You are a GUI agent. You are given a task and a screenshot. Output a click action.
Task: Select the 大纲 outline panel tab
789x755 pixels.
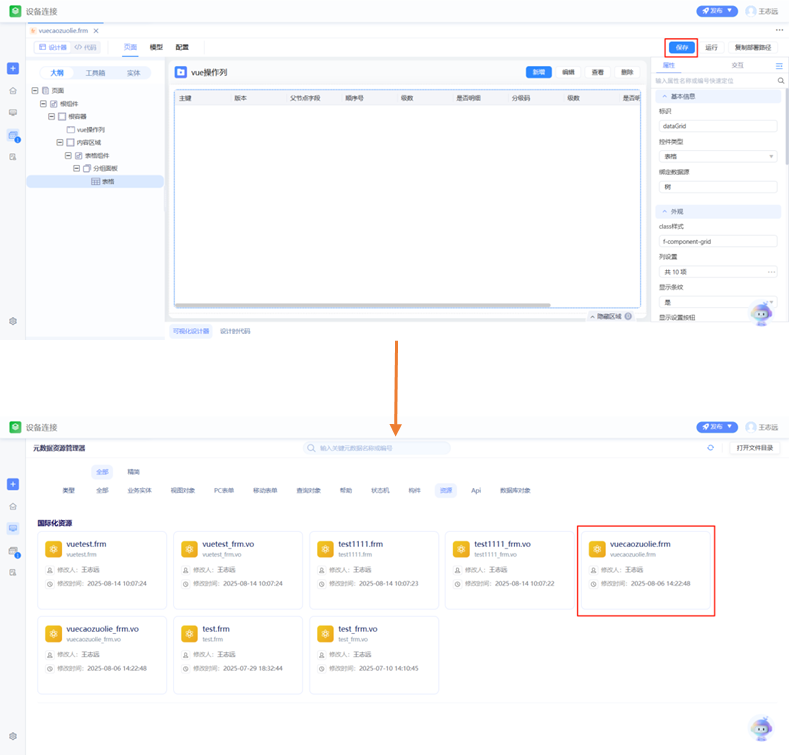tap(57, 73)
